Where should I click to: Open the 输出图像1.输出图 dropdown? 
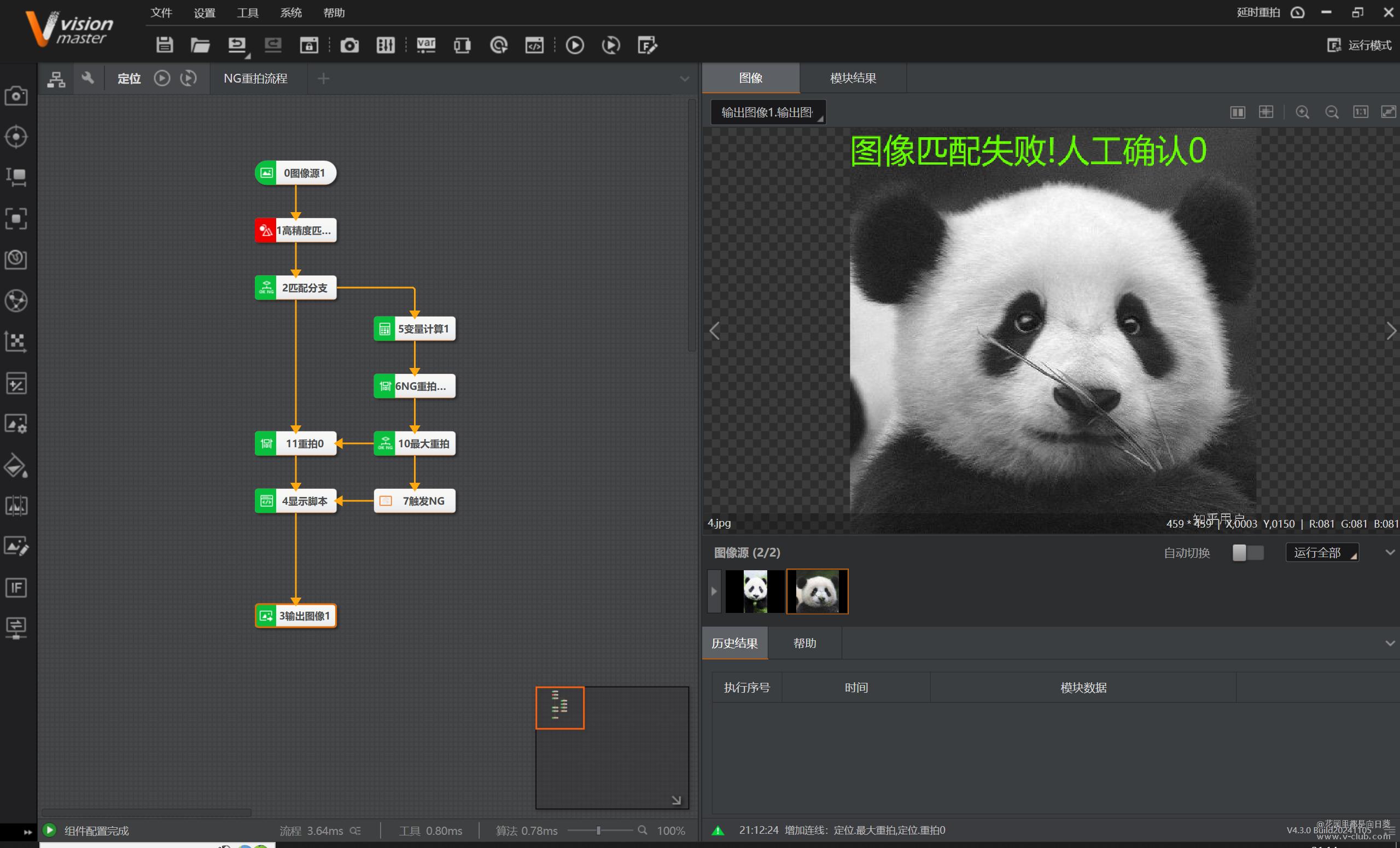pos(768,112)
